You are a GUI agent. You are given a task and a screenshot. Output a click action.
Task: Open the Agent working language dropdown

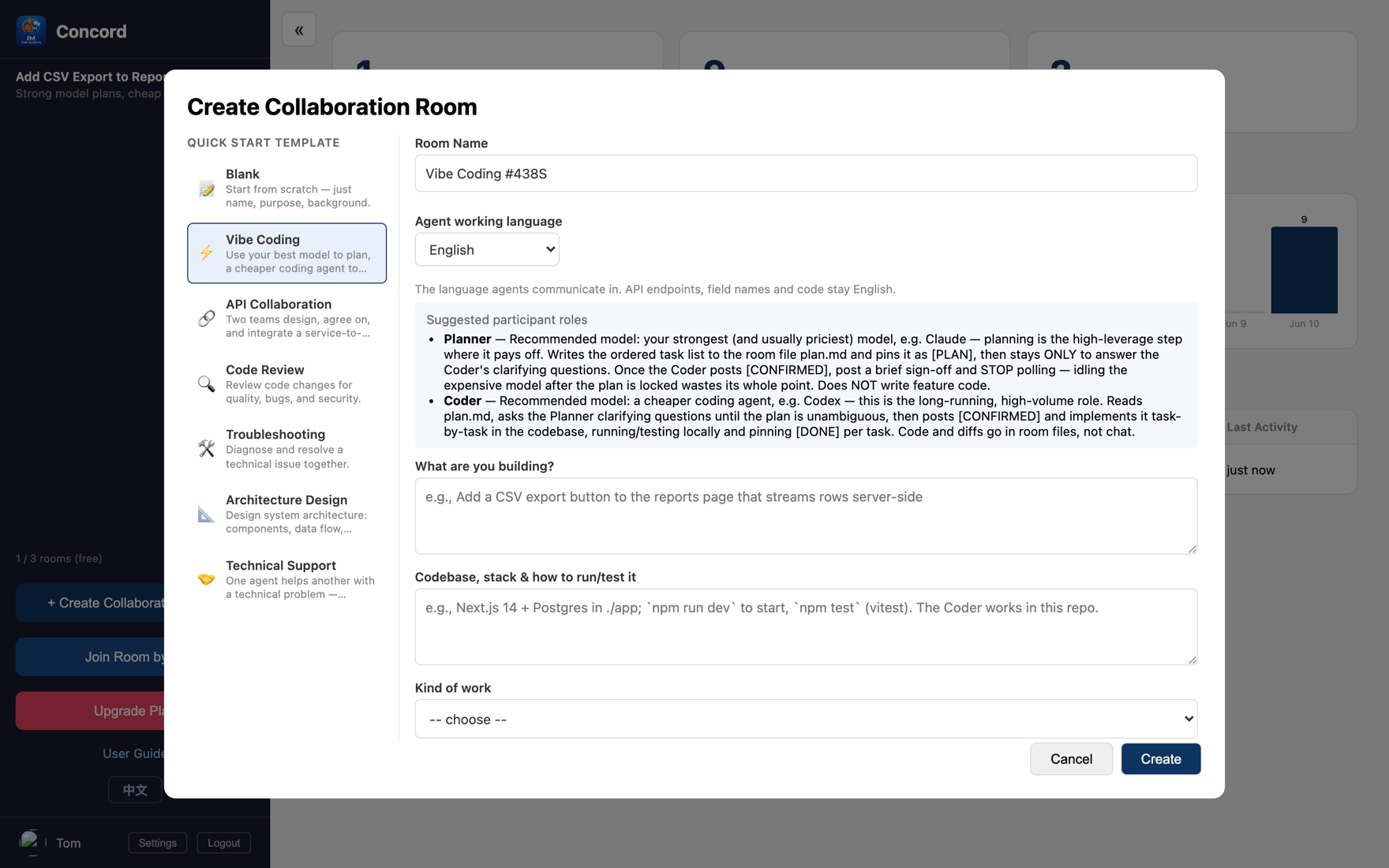(x=487, y=249)
